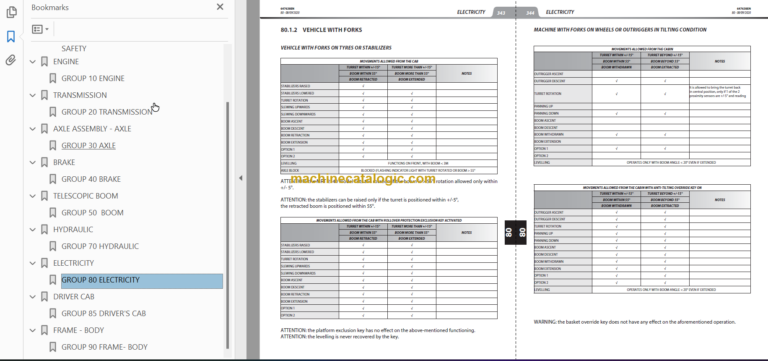Open the GROUP 30 AXLE bookmark
This screenshot has width=768, height=361.
coord(89,145)
